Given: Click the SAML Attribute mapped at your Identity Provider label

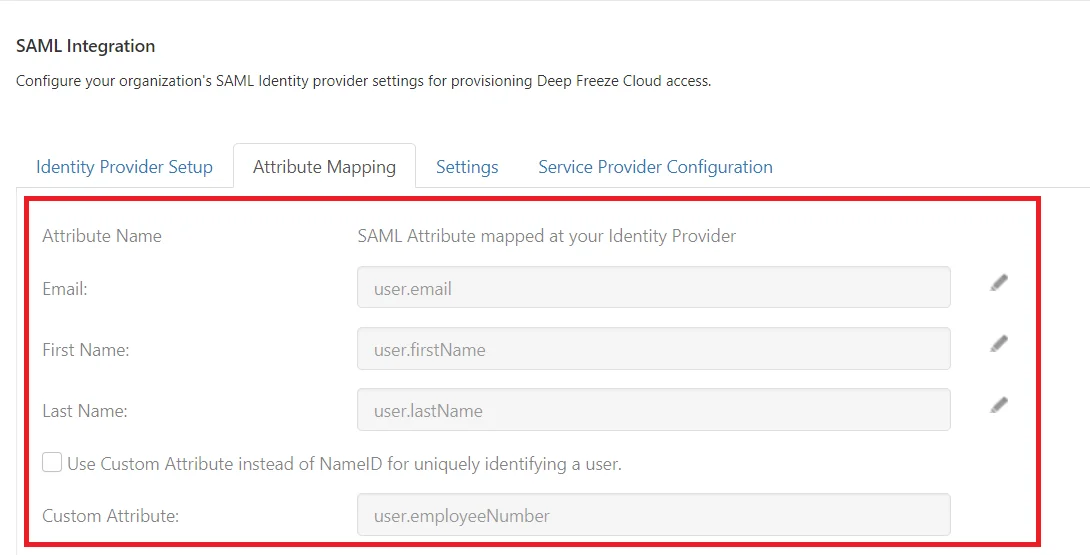Looking at the screenshot, I should pos(546,236).
